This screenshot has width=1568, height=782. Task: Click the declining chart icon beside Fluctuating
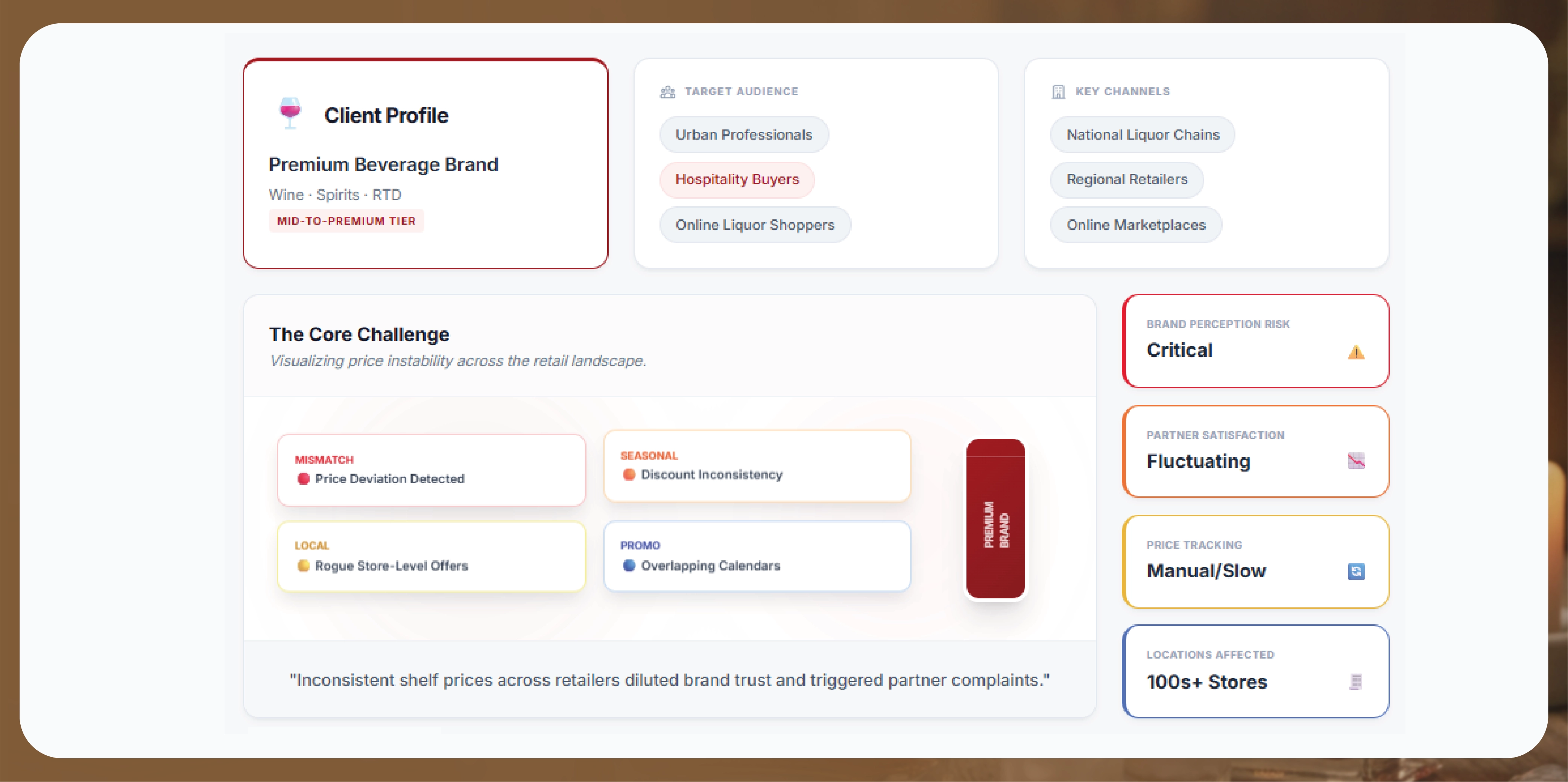(x=1355, y=461)
